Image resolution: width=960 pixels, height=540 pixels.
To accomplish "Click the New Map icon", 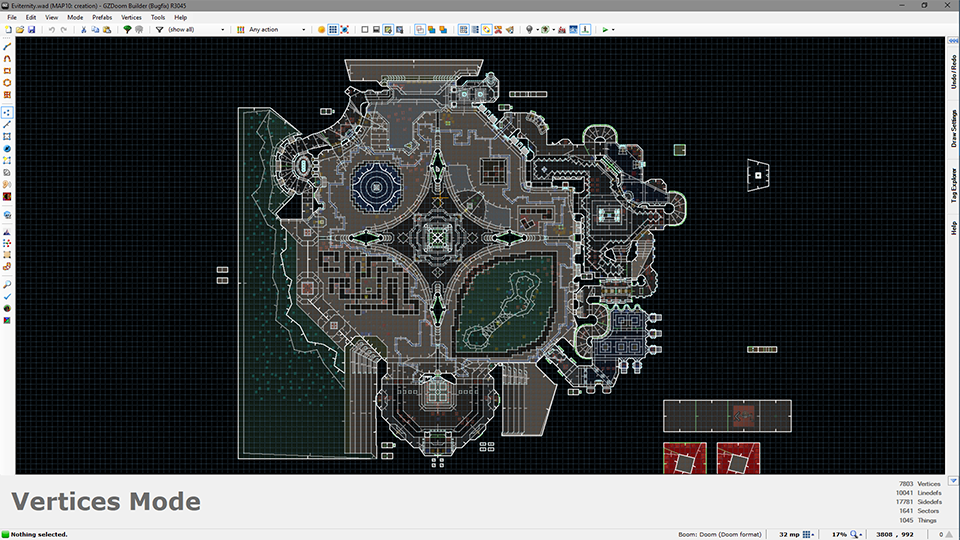I will point(8,29).
